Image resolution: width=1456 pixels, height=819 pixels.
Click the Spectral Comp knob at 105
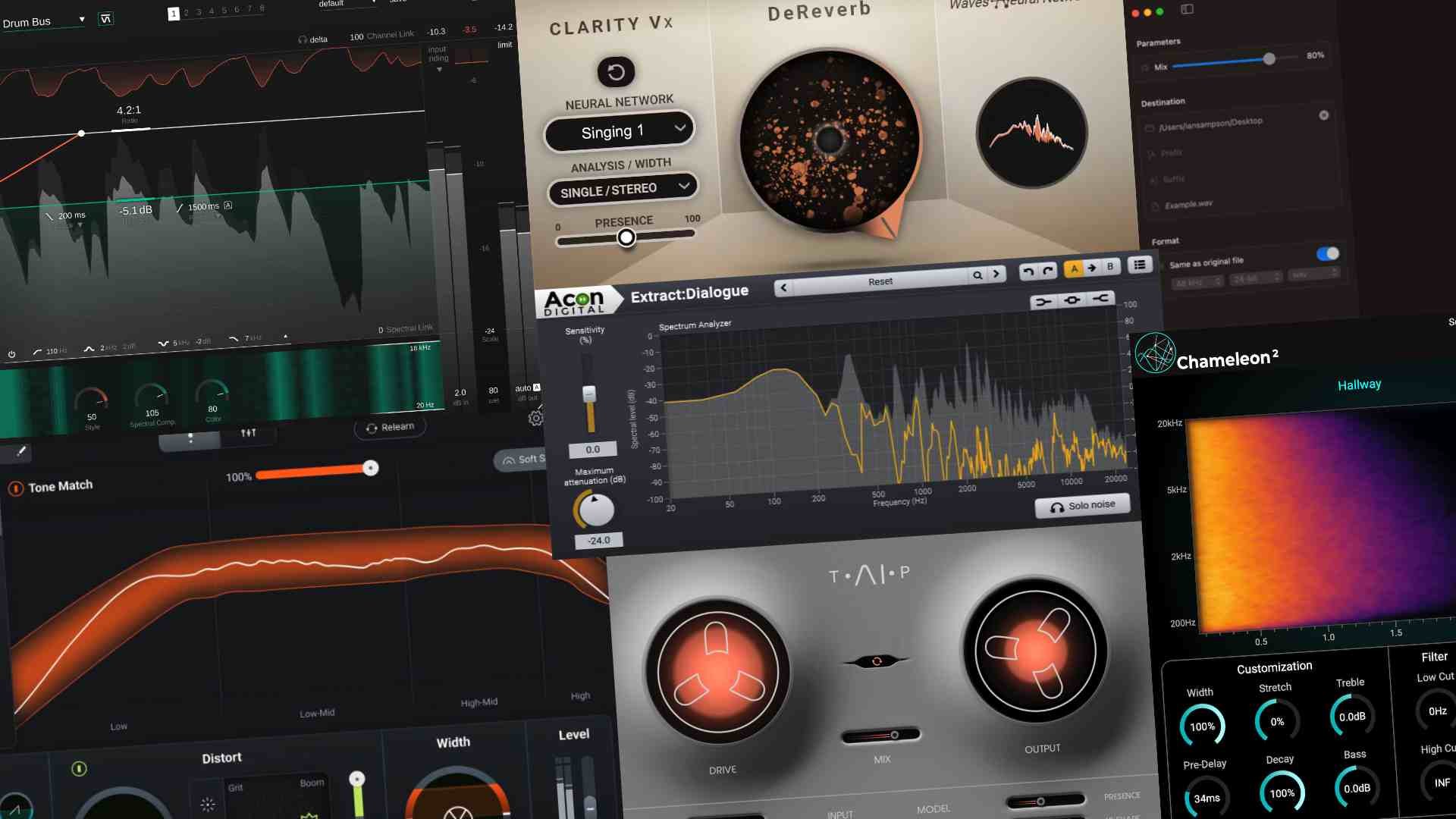pyautogui.click(x=152, y=395)
